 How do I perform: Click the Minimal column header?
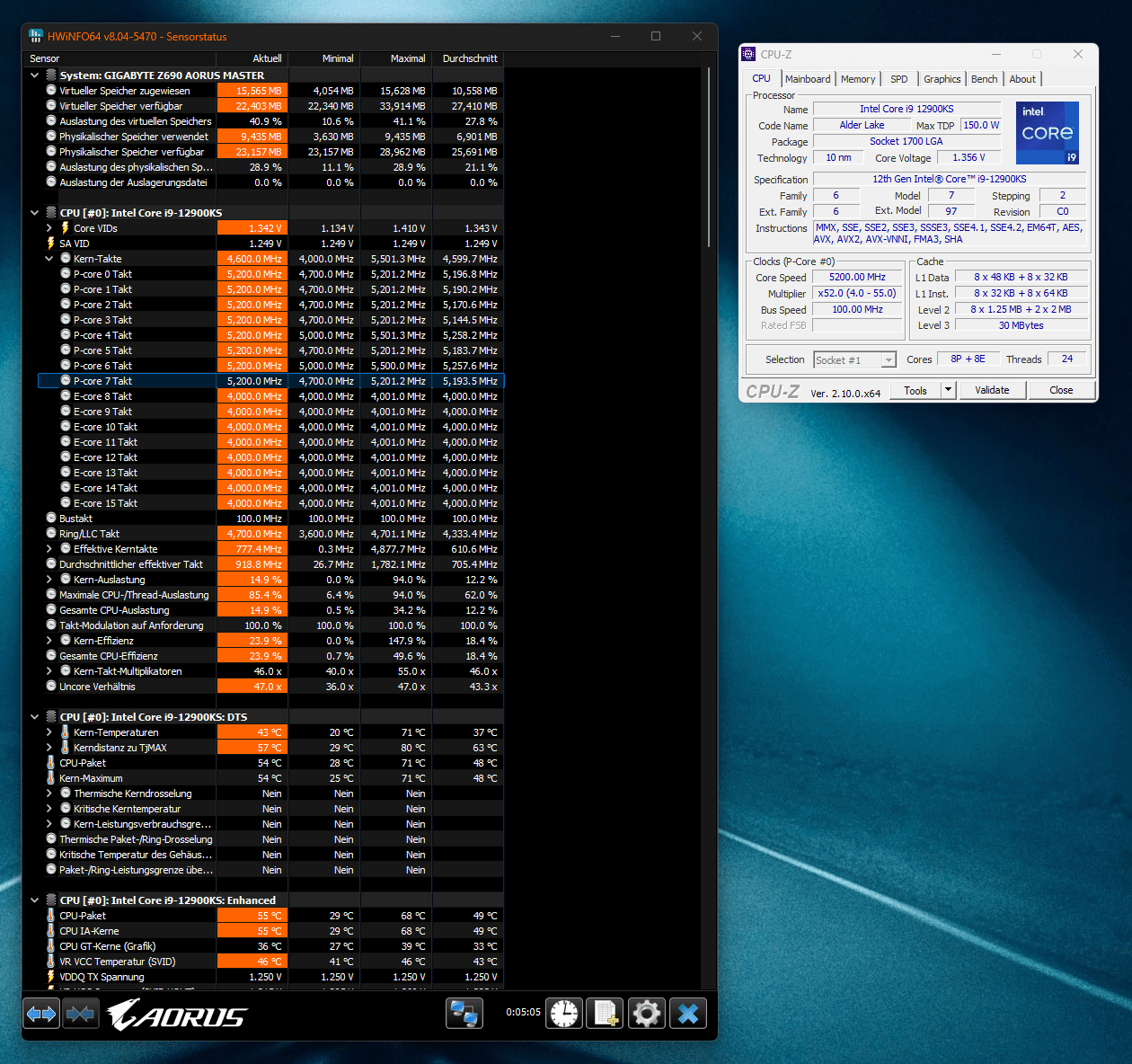[x=324, y=58]
